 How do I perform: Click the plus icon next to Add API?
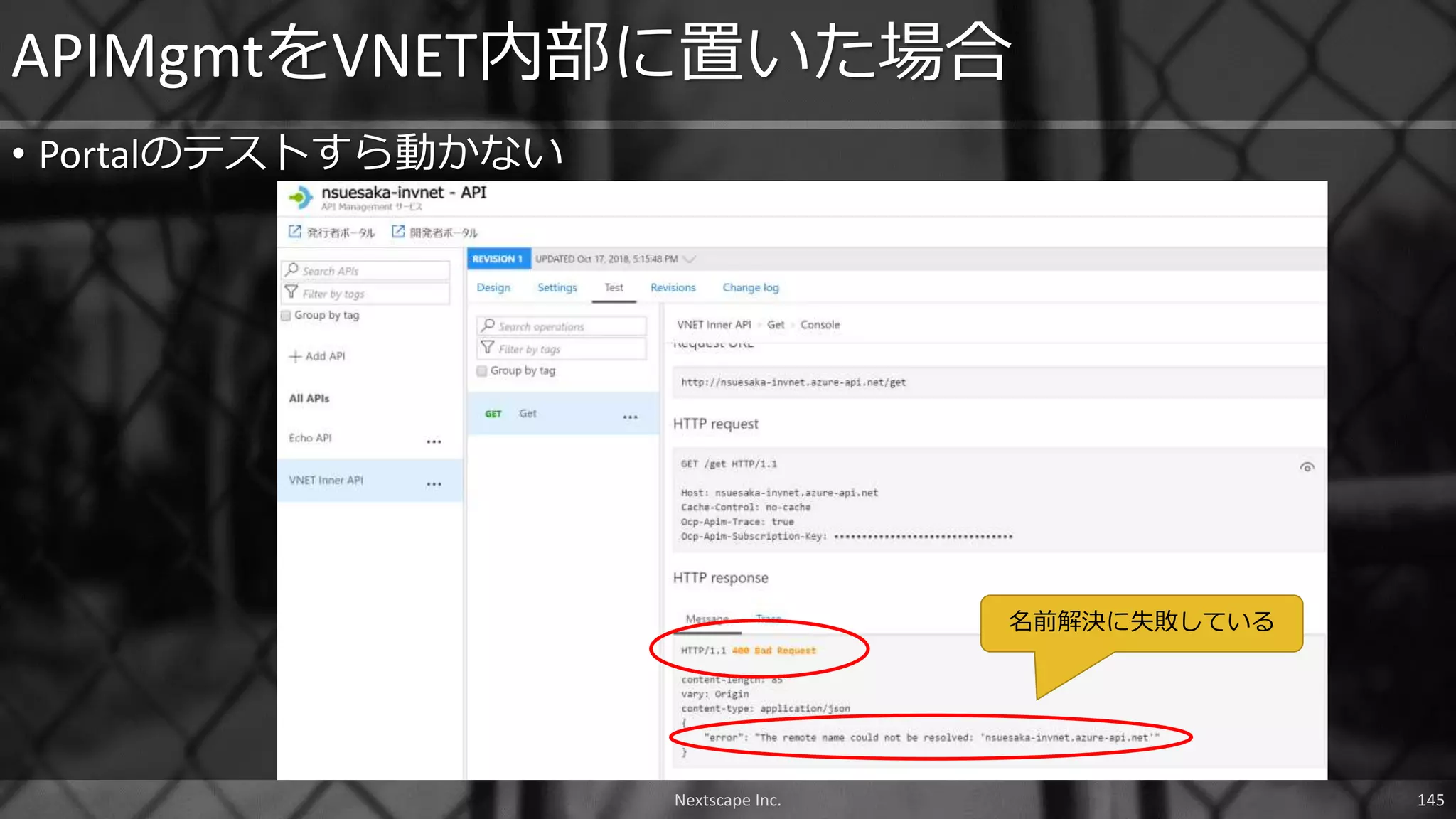coord(295,356)
